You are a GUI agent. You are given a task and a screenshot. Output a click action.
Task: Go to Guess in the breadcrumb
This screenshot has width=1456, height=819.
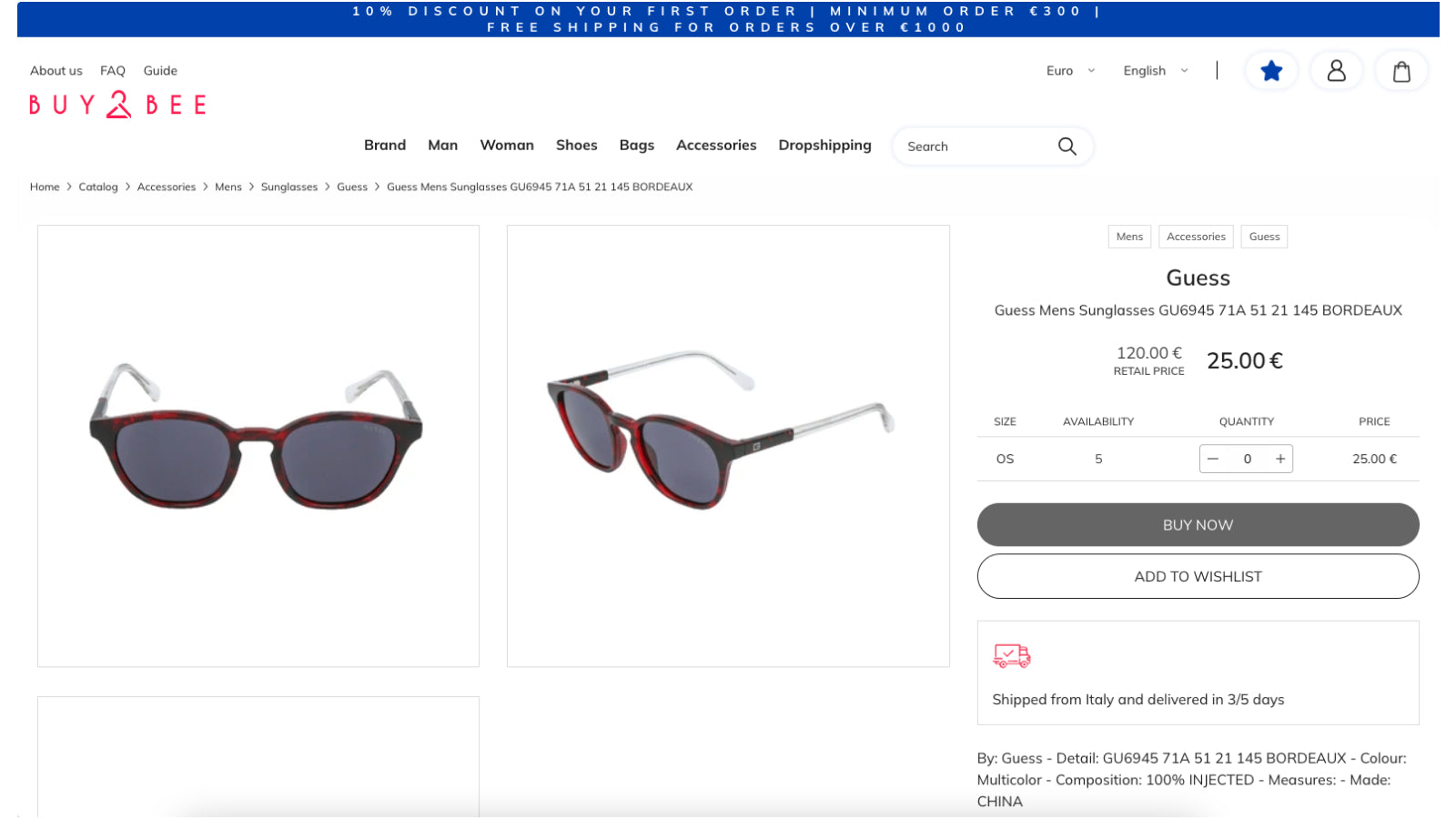pyautogui.click(x=352, y=187)
